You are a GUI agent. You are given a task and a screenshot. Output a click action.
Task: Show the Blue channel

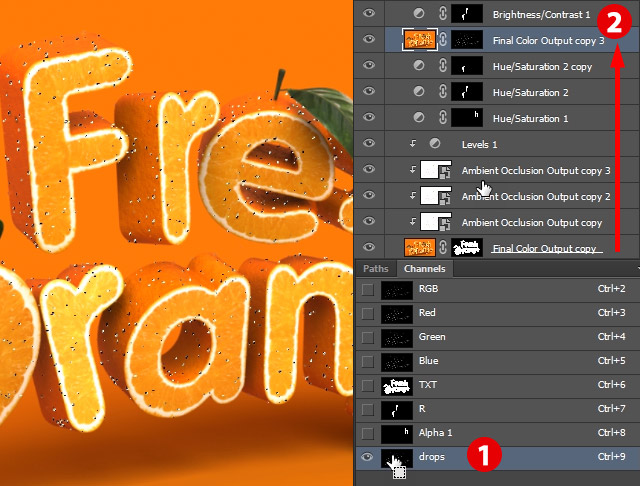pyautogui.click(x=367, y=361)
